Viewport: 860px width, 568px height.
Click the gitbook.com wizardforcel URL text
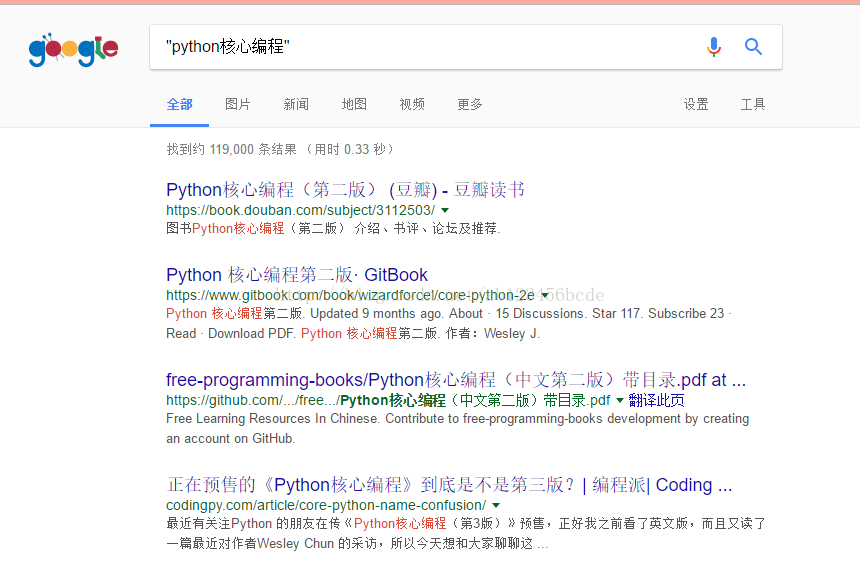click(350, 296)
